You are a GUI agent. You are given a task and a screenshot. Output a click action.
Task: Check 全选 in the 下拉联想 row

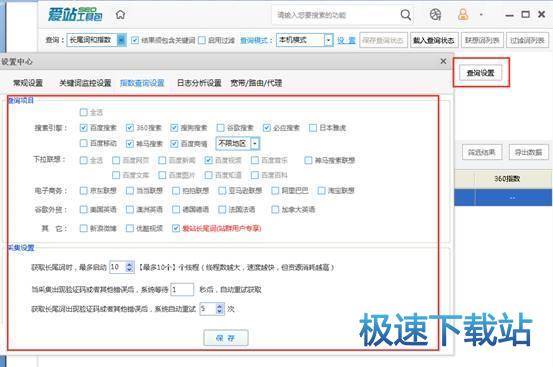pos(84,160)
